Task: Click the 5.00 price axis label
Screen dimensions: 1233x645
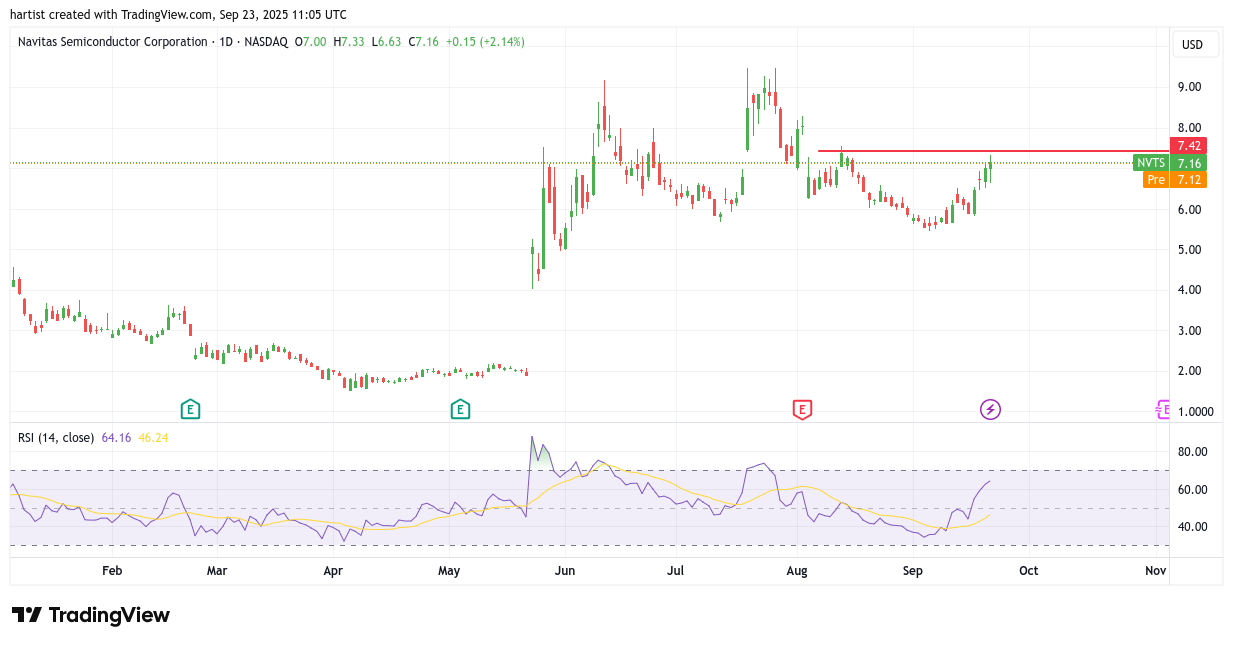Action: pyautogui.click(x=1189, y=249)
